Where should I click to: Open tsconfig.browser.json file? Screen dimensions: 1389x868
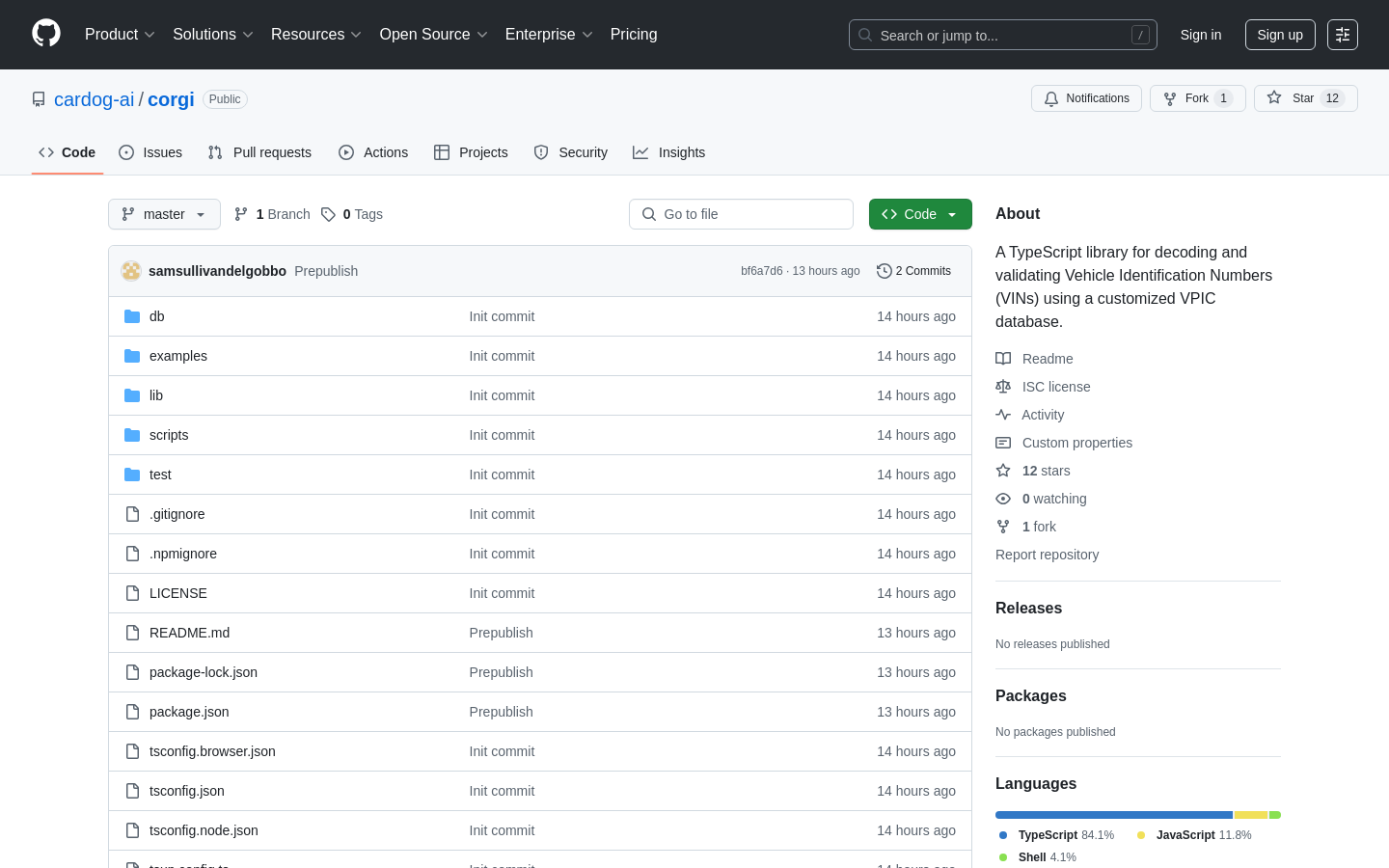click(x=212, y=751)
